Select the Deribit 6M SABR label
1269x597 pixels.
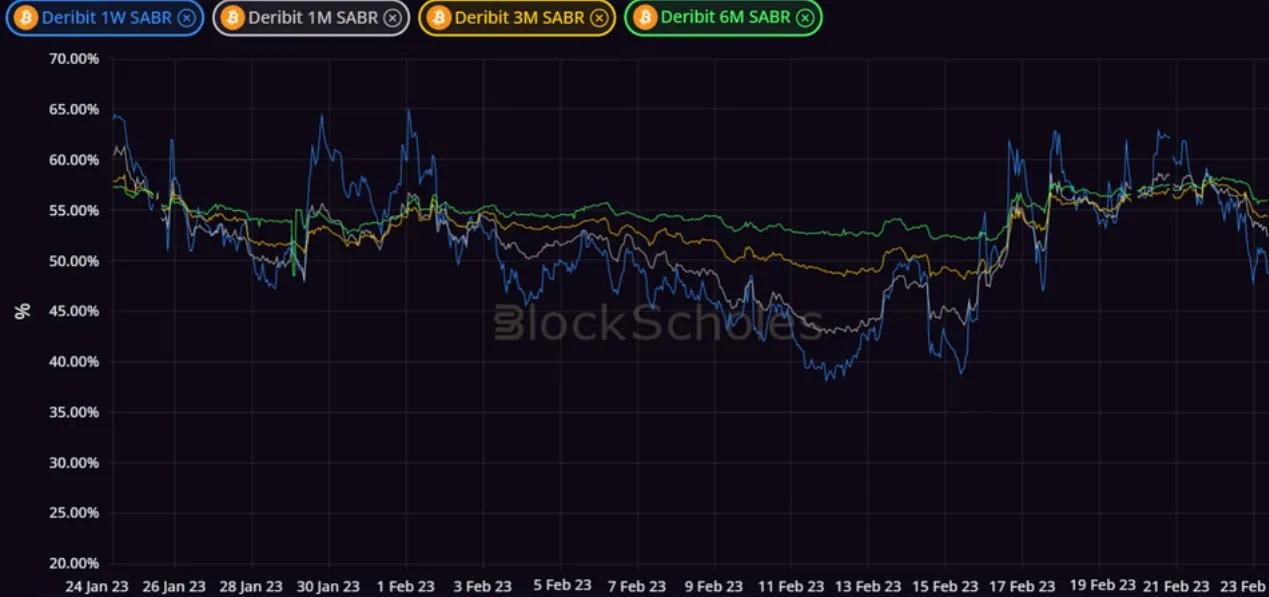click(726, 18)
